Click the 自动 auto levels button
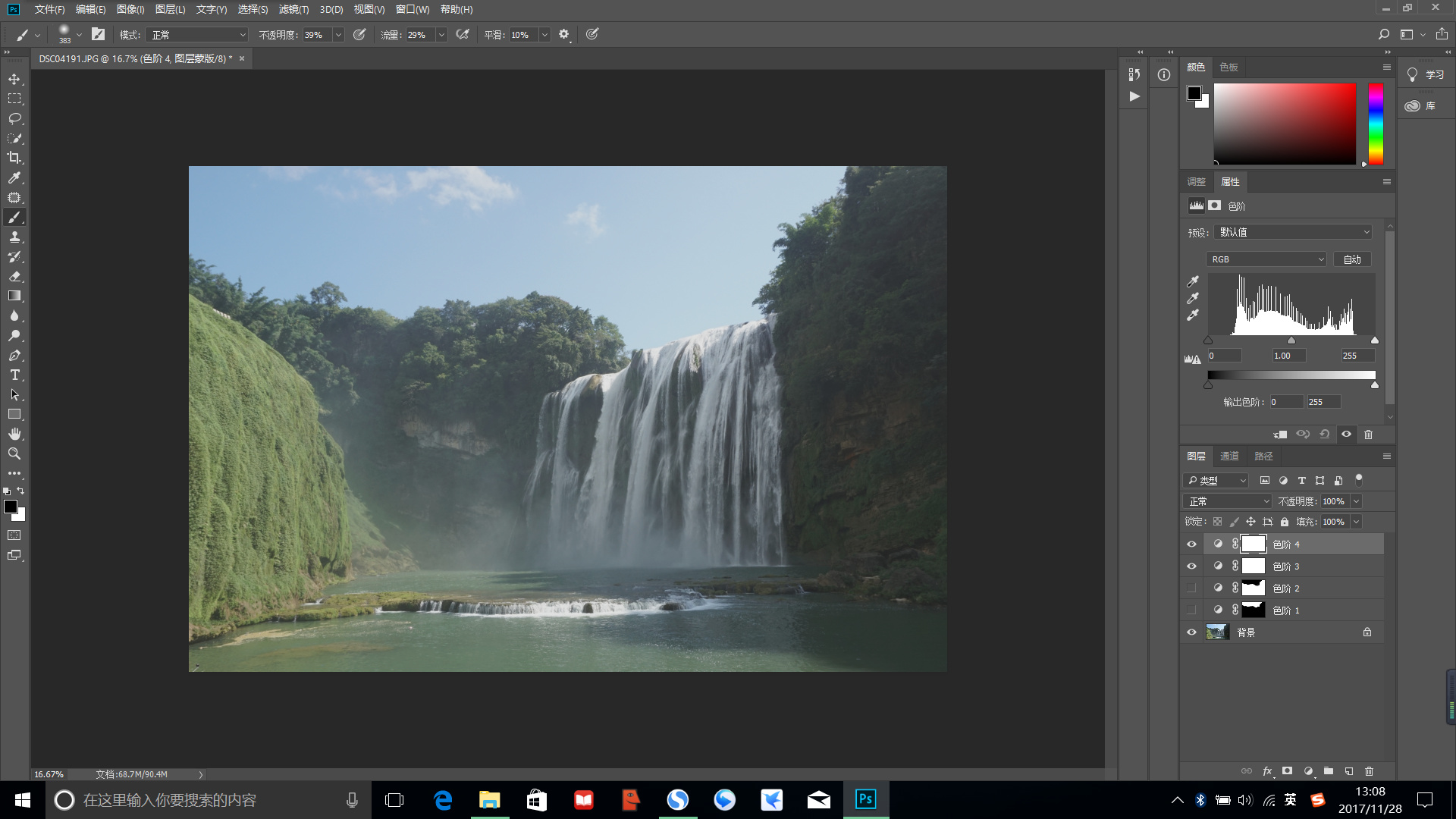The image size is (1456, 819). click(1352, 259)
